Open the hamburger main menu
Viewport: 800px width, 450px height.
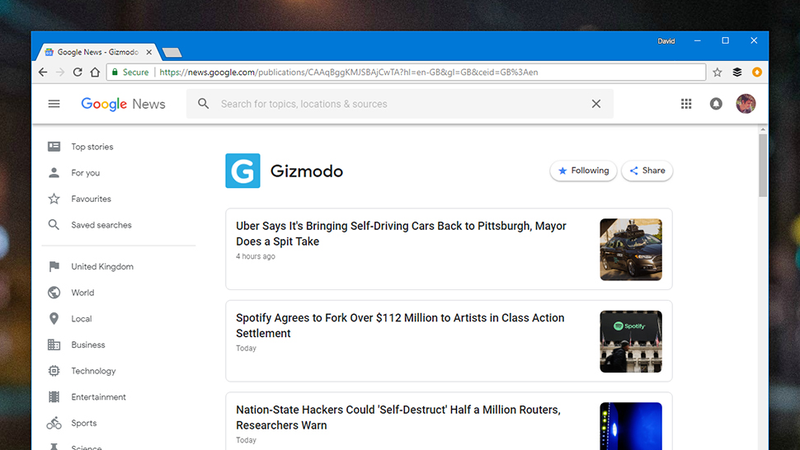(x=54, y=104)
